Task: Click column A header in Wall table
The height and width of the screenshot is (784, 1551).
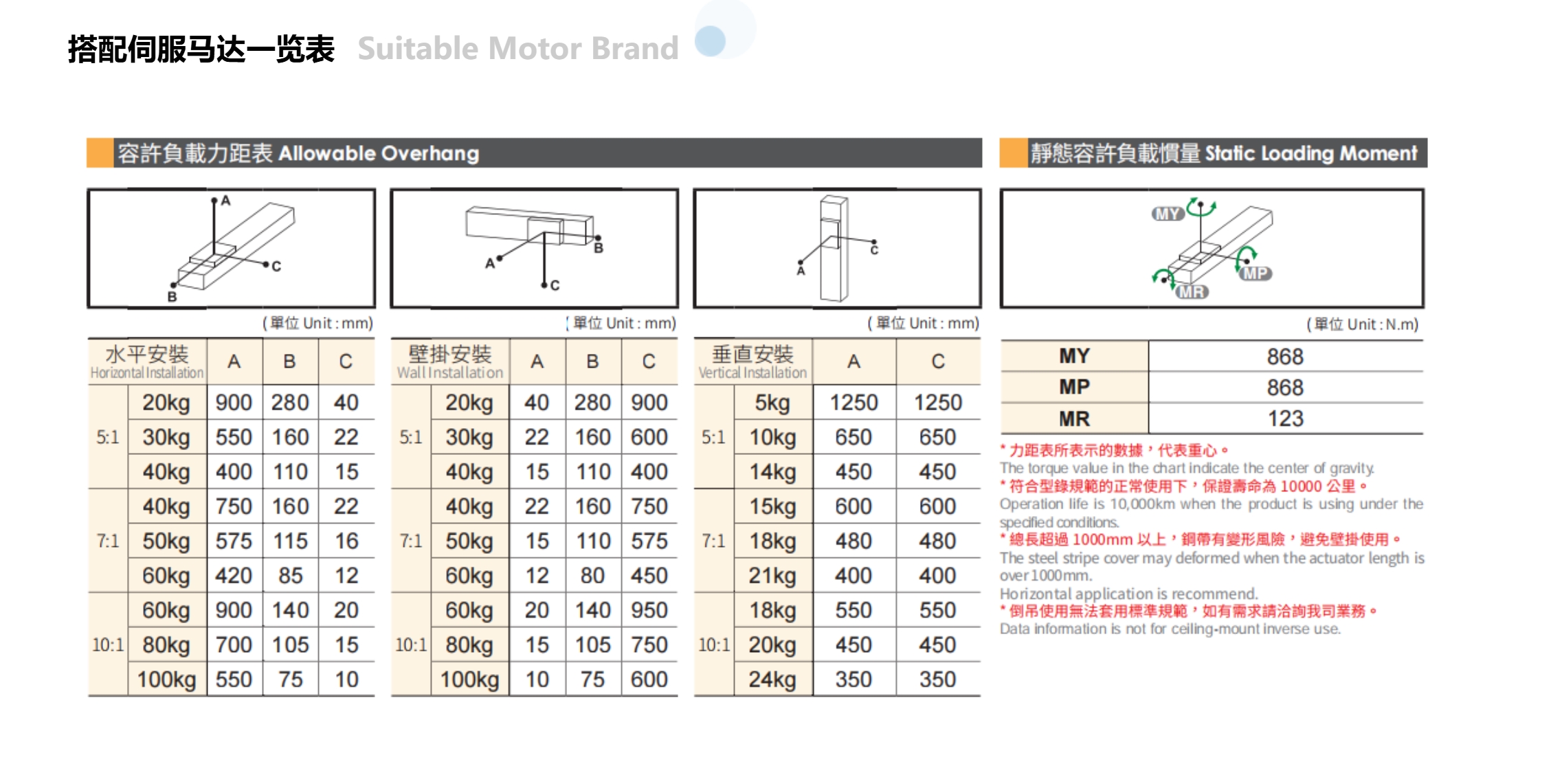Action: pos(537,361)
